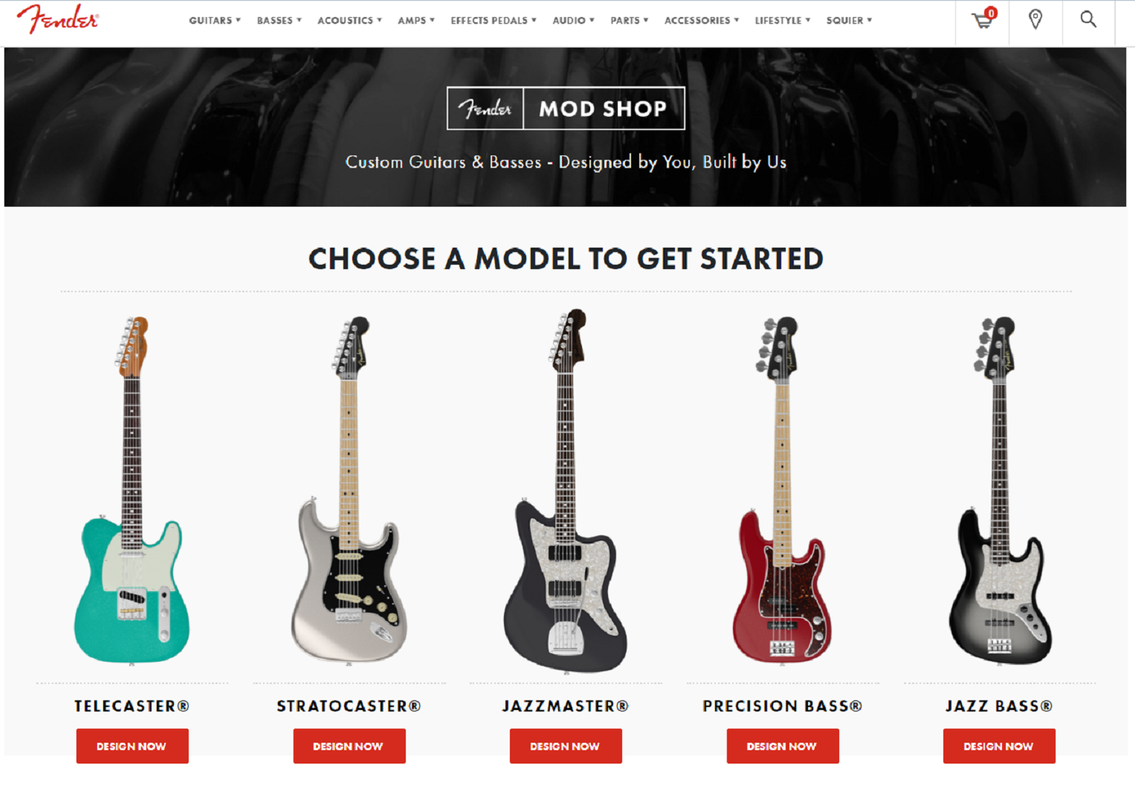
Task: Select the red Precision Bass image
Action: pyautogui.click(x=782, y=490)
